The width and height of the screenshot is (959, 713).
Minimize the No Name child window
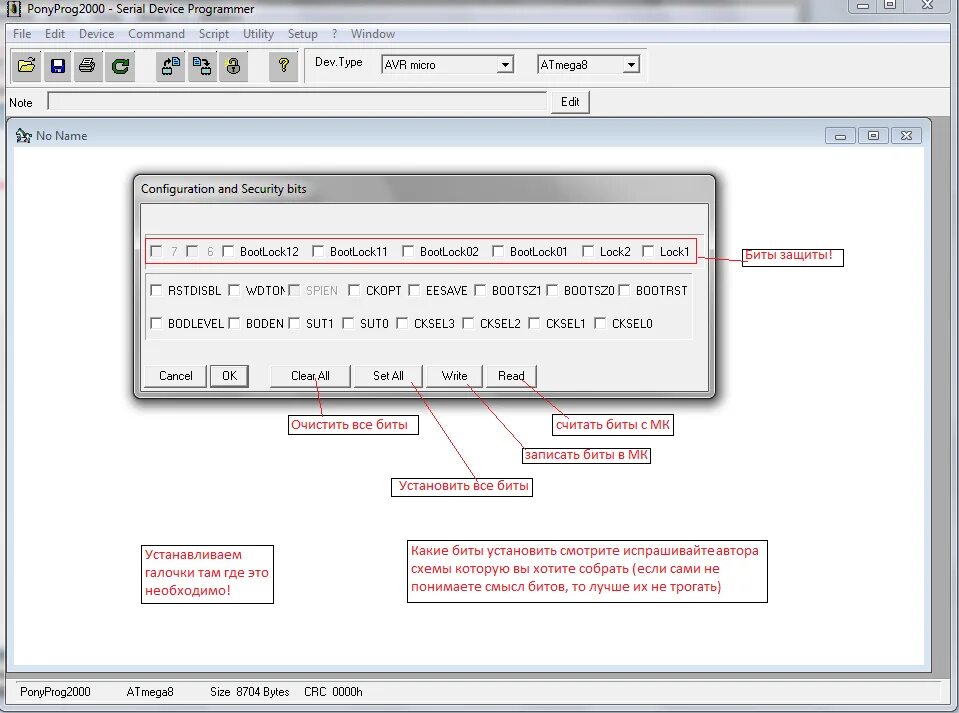pos(840,135)
